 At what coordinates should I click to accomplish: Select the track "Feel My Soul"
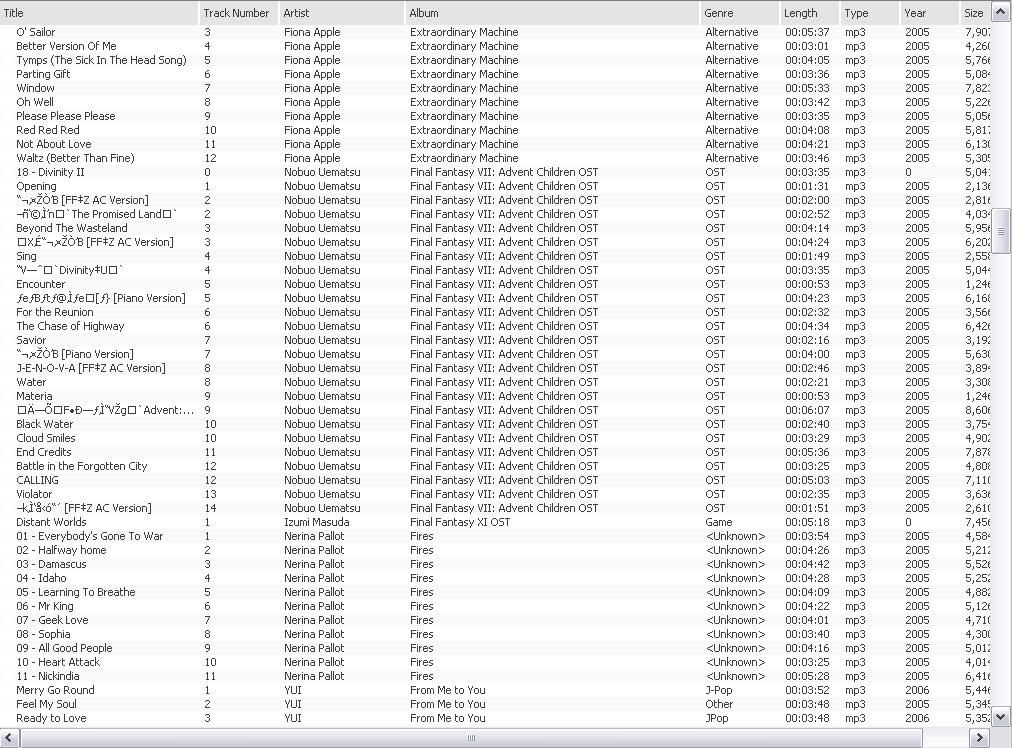(46, 704)
